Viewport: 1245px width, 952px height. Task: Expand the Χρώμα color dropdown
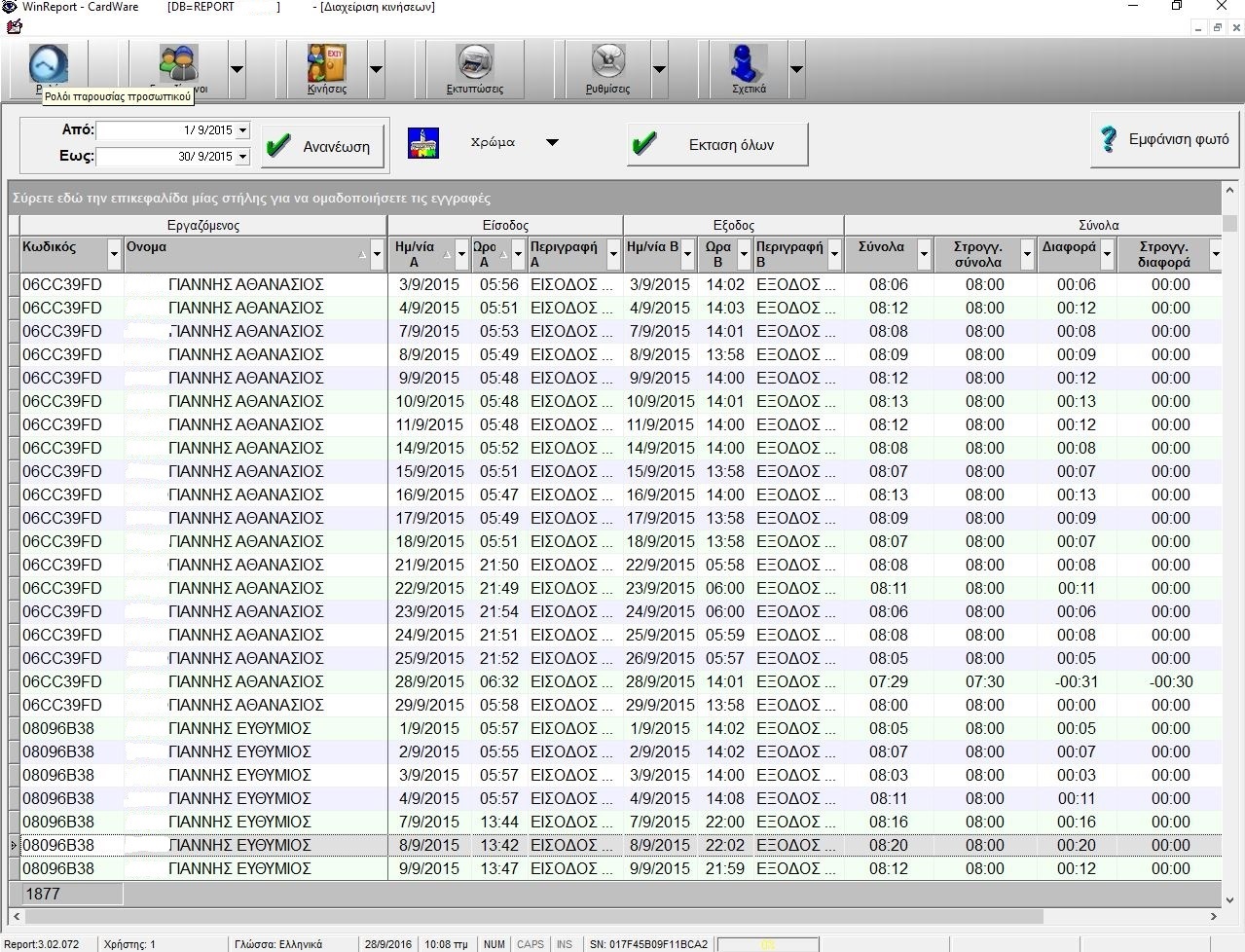(552, 143)
